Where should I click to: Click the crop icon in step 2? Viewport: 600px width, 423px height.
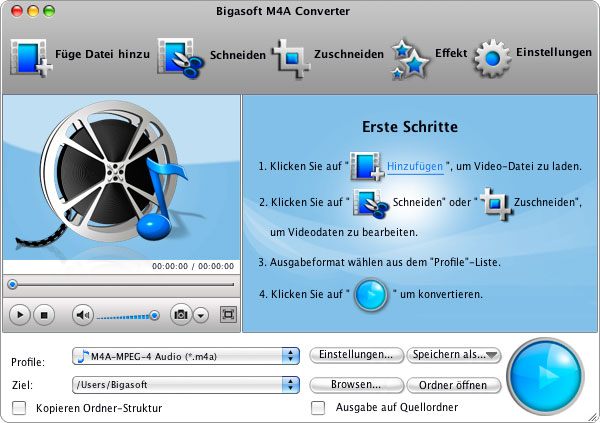[496, 204]
